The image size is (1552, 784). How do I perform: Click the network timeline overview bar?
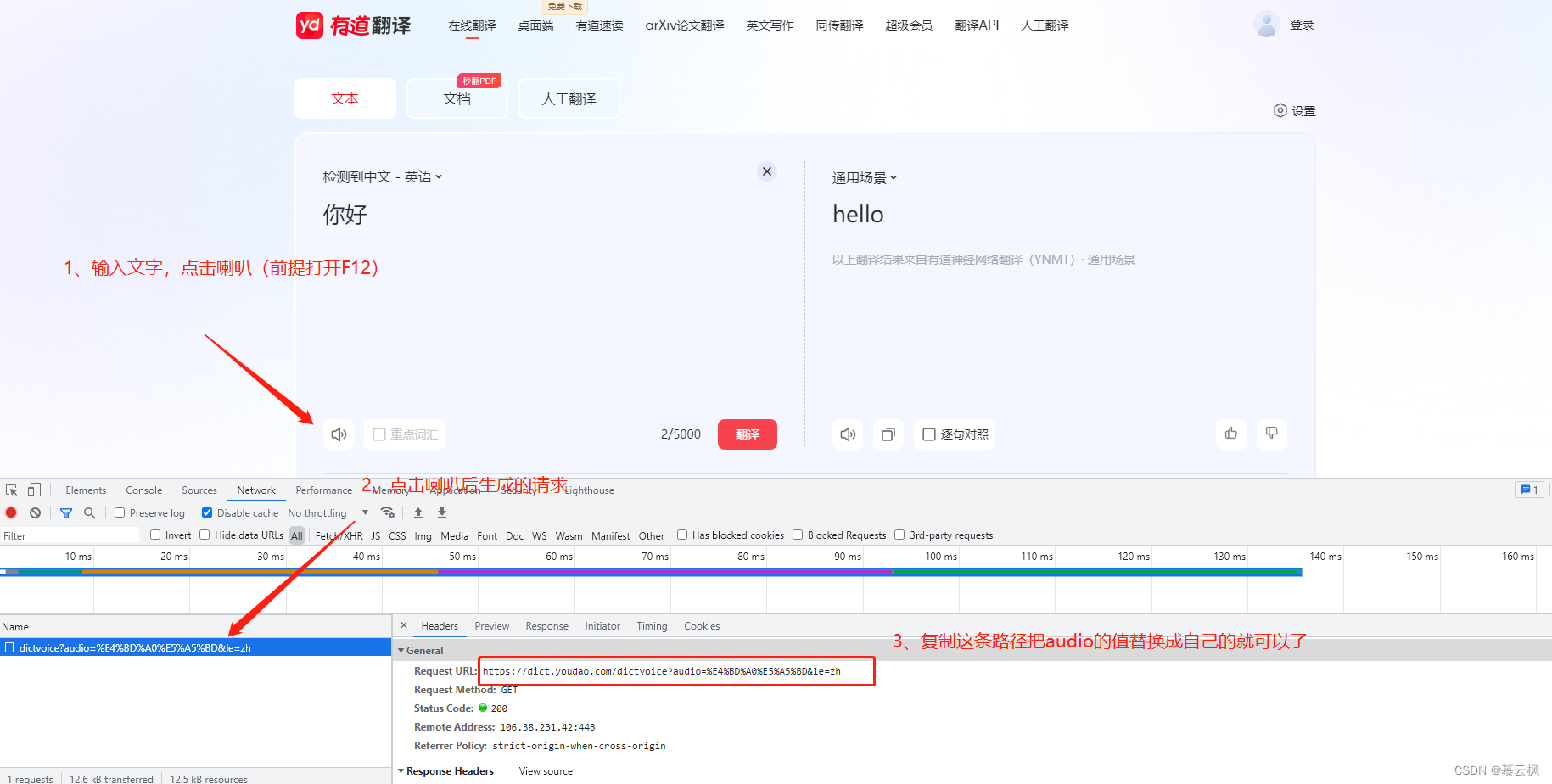point(651,572)
